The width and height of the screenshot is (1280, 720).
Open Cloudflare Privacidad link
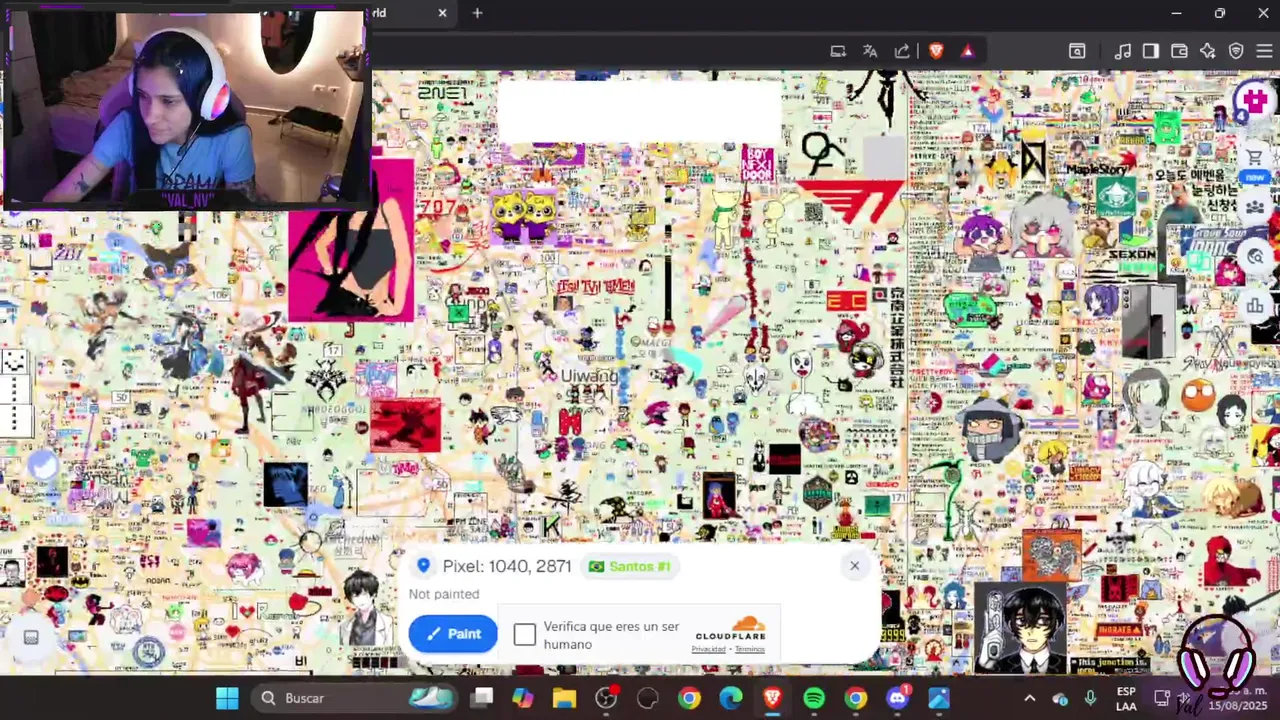point(708,649)
